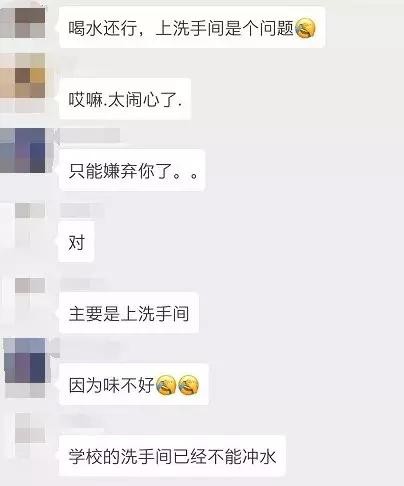Click the crying emoji in the first message
This screenshot has width=404, height=486.
(305, 28)
